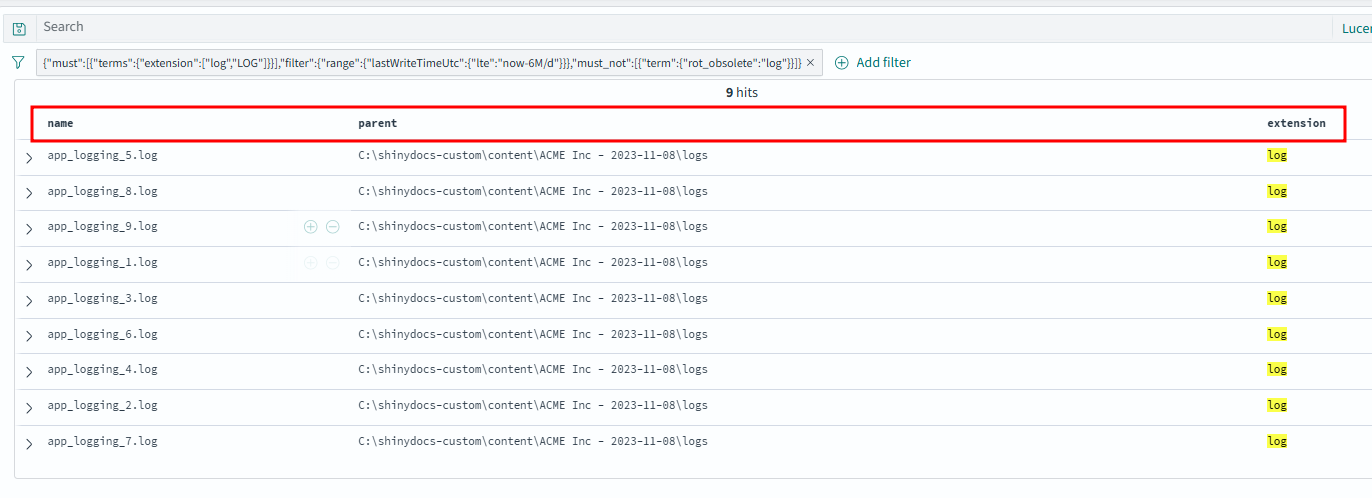Select the name column header

[60, 123]
